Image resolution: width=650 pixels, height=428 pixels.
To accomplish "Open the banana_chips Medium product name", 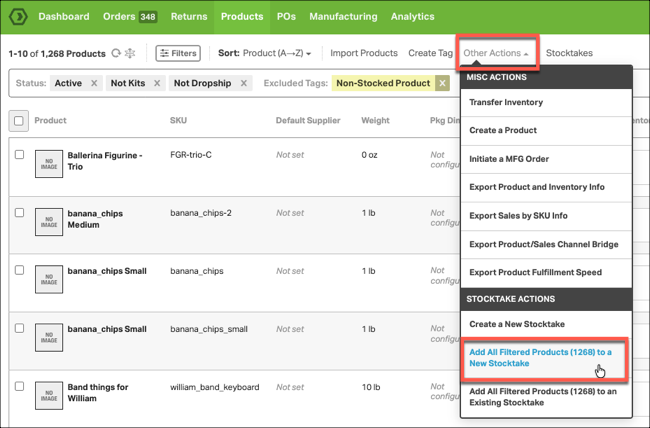I will 95,219.
